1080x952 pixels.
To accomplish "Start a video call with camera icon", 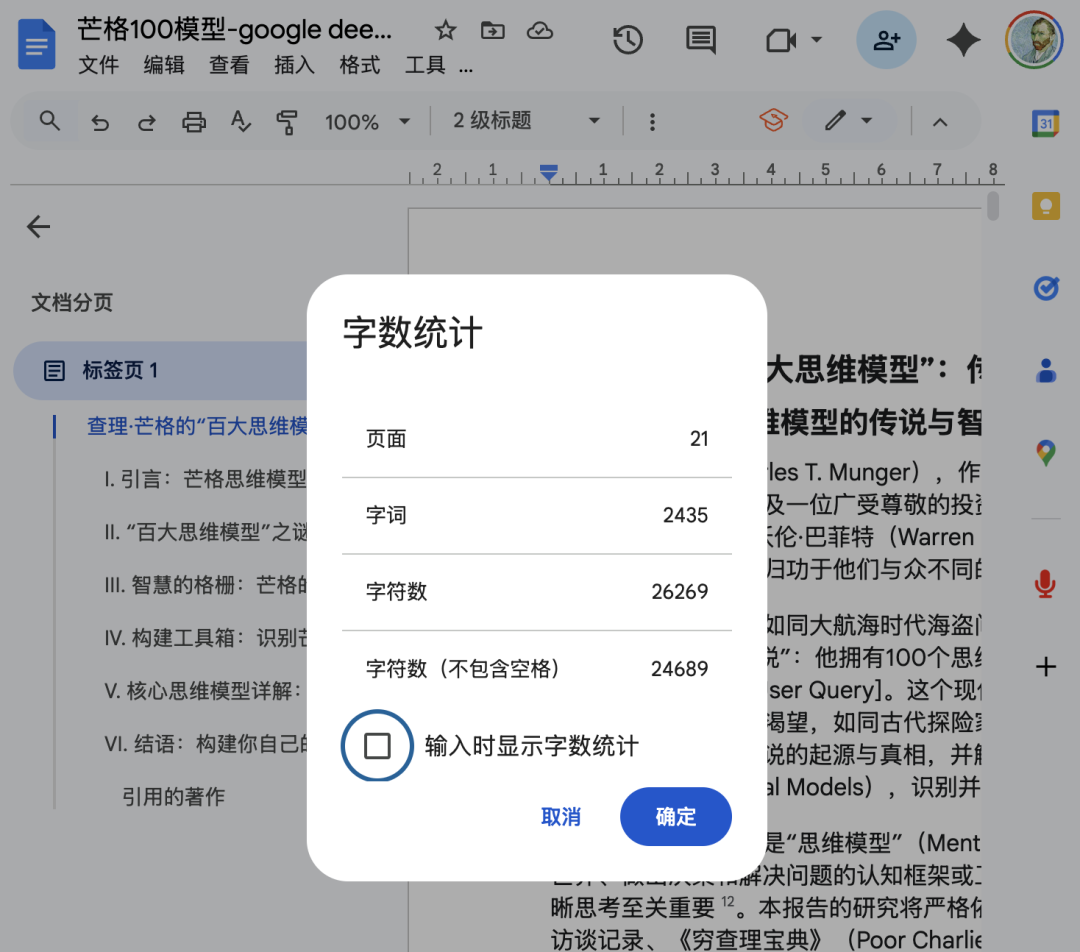I will (781, 40).
